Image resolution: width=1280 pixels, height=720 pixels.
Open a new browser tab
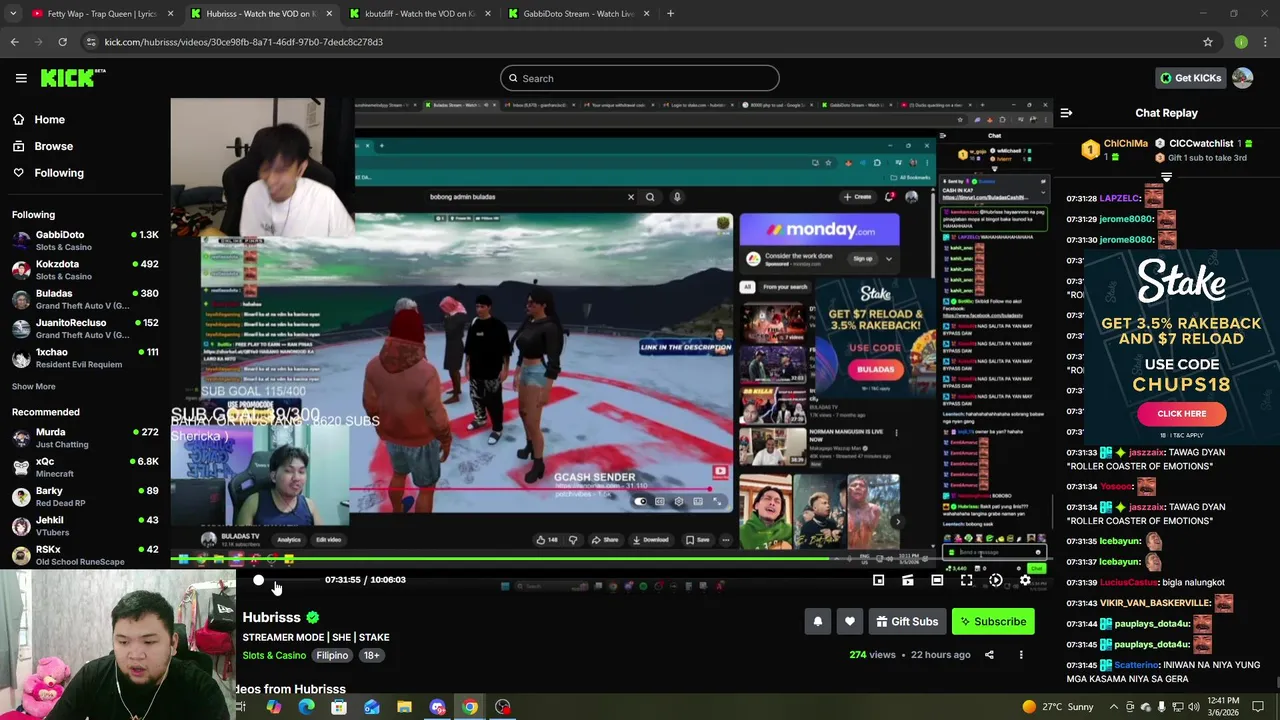(x=670, y=14)
